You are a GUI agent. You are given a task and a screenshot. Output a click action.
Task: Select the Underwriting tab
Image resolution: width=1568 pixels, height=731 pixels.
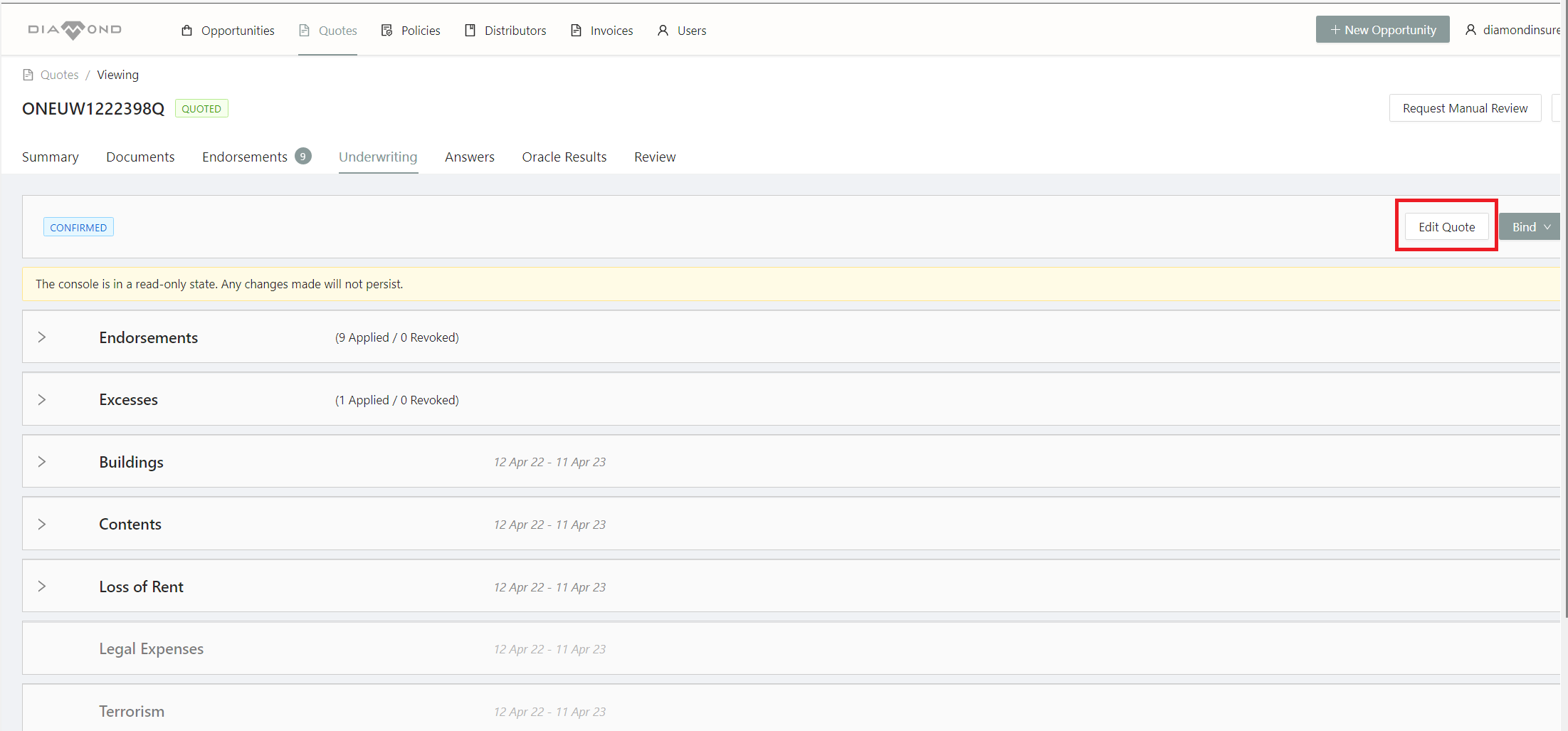click(x=378, y=157)
